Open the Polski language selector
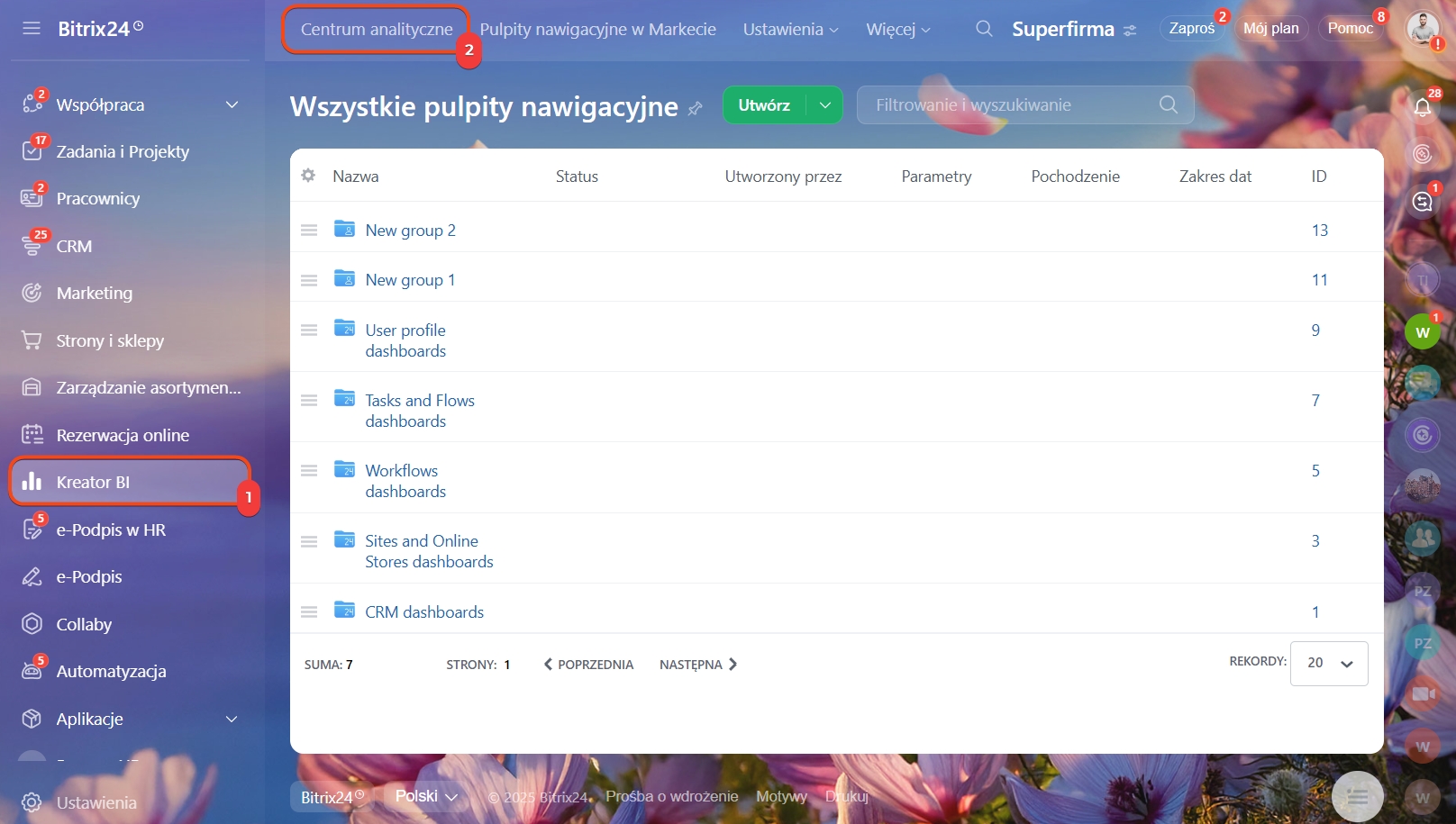The width and height of the screenshot is (1456, 824). (x=426, y=796)
